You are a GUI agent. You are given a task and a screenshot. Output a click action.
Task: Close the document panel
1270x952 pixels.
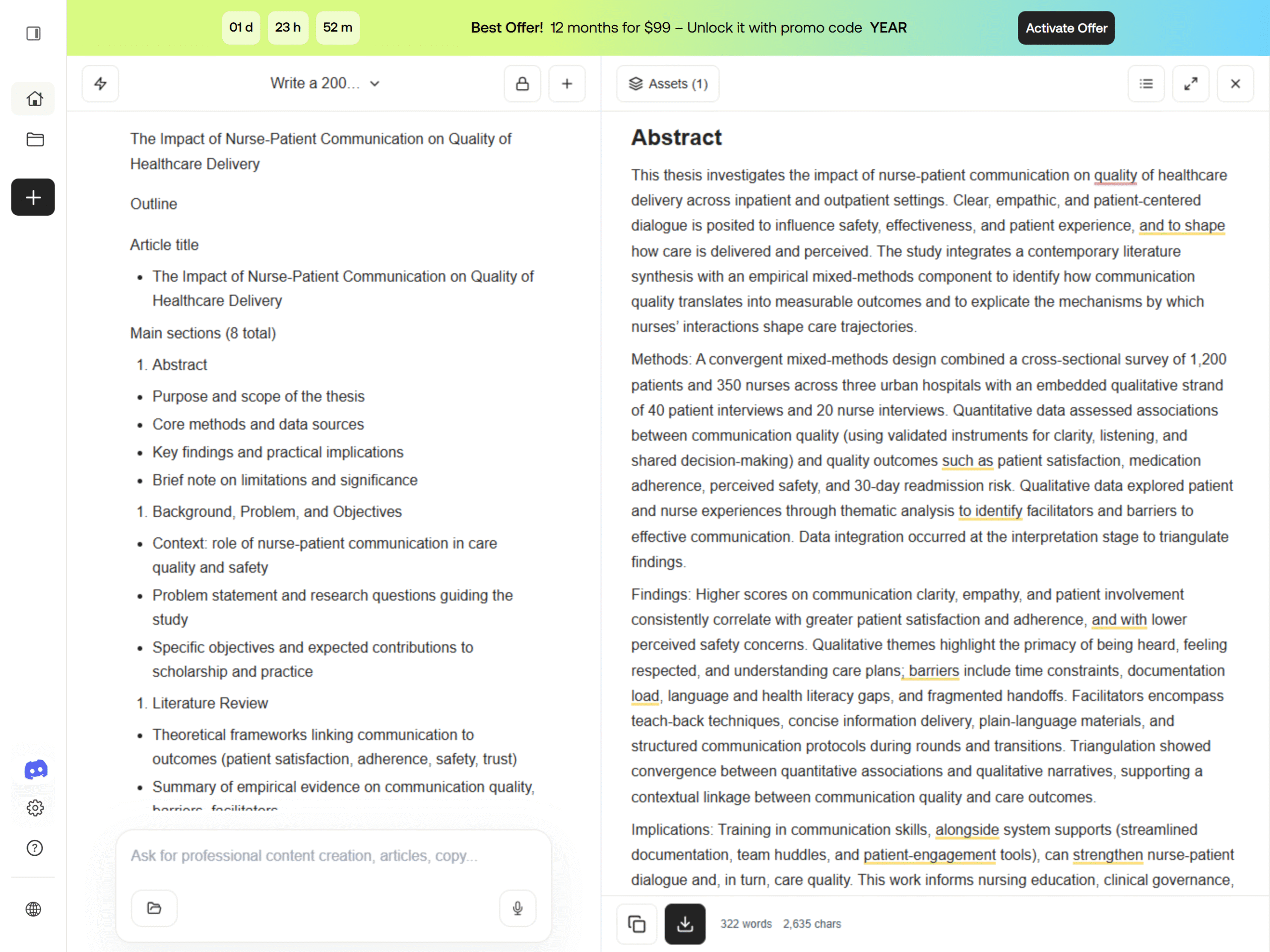pos(1235,84)
